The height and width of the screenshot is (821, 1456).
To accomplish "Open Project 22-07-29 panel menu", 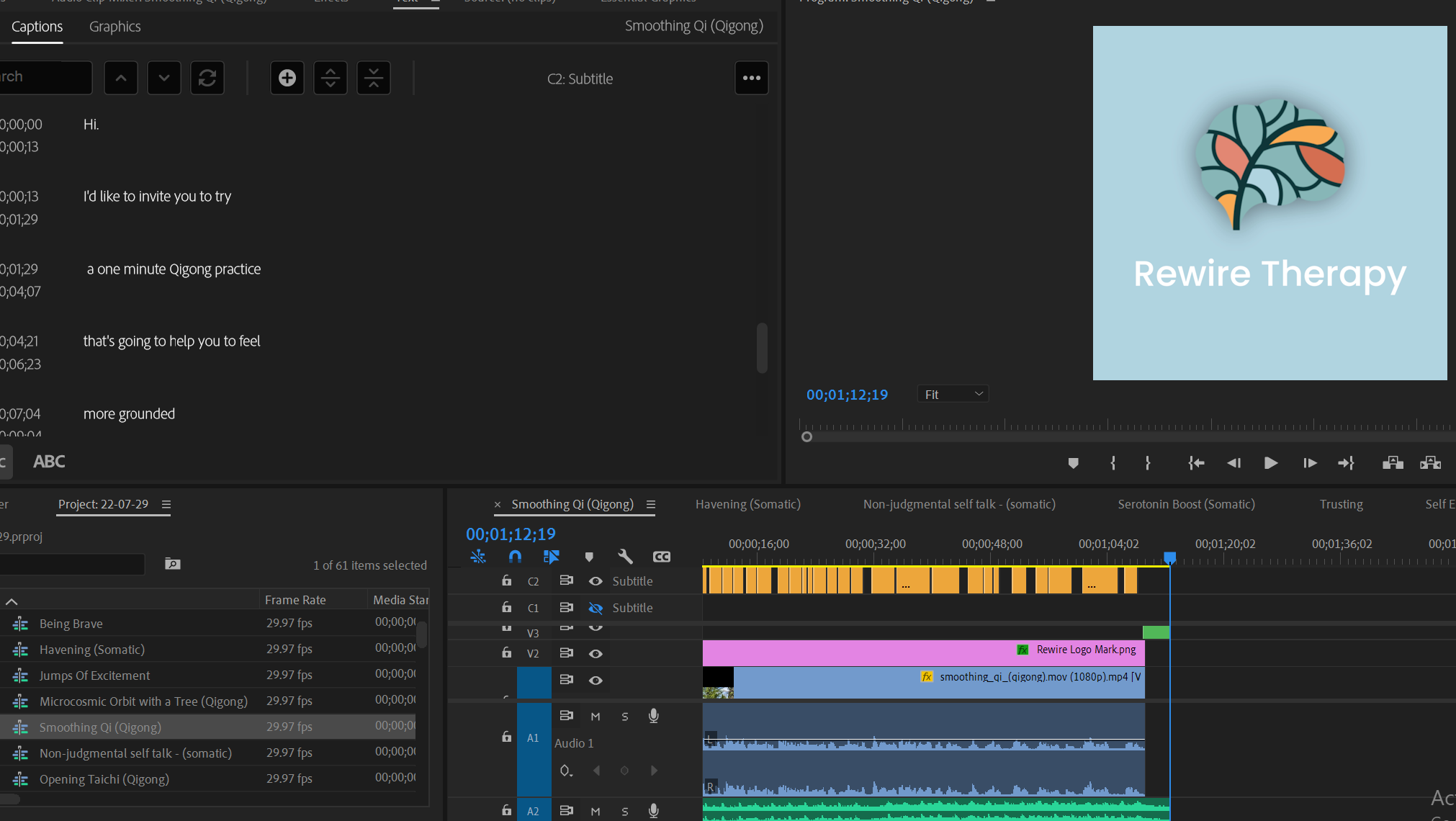I will (166, 505).
